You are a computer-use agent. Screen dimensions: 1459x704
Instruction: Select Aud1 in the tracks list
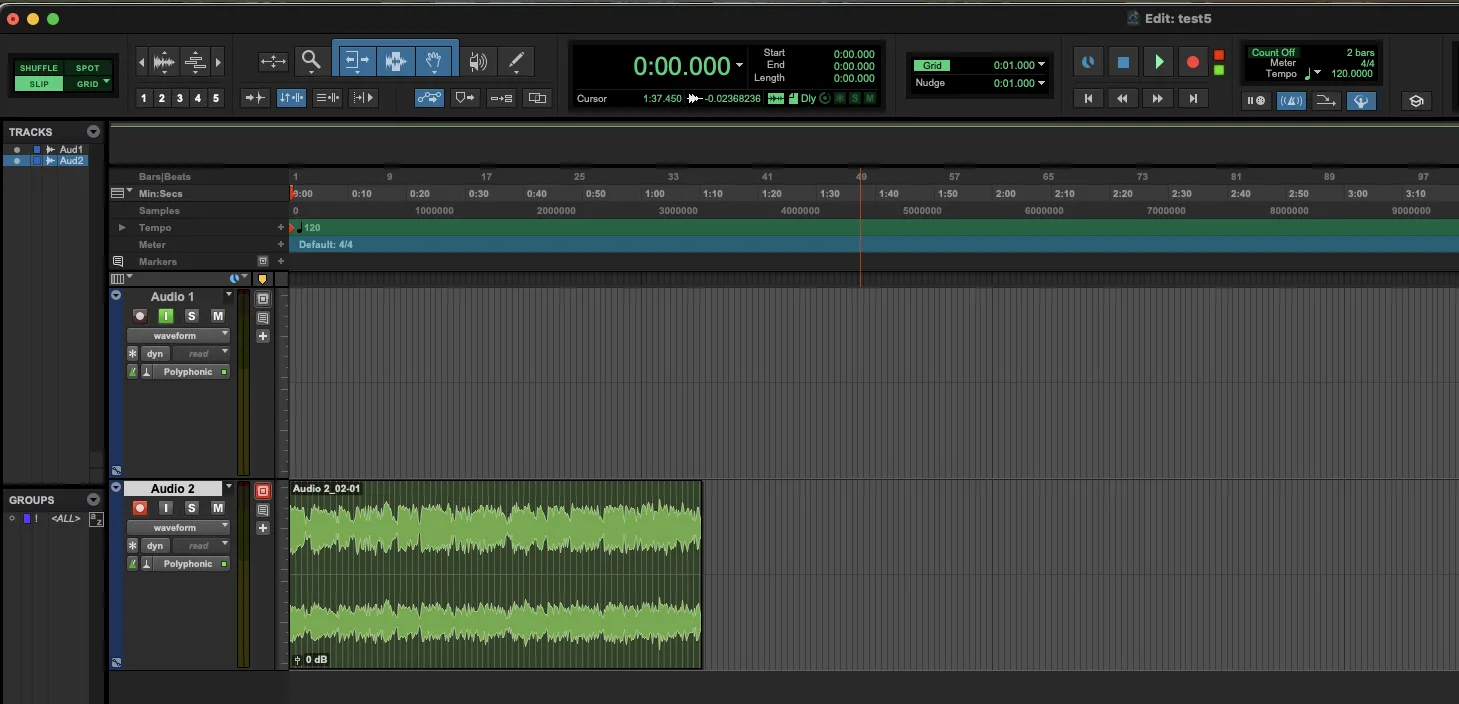click(71, 150)
